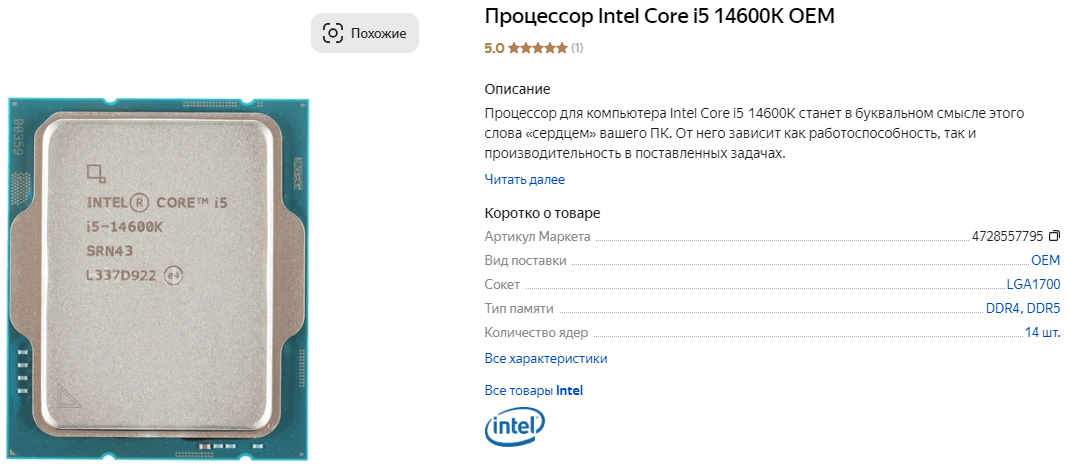Click the product title "Процессор Intel Core i5 14600K OEM"

[659, 17]
